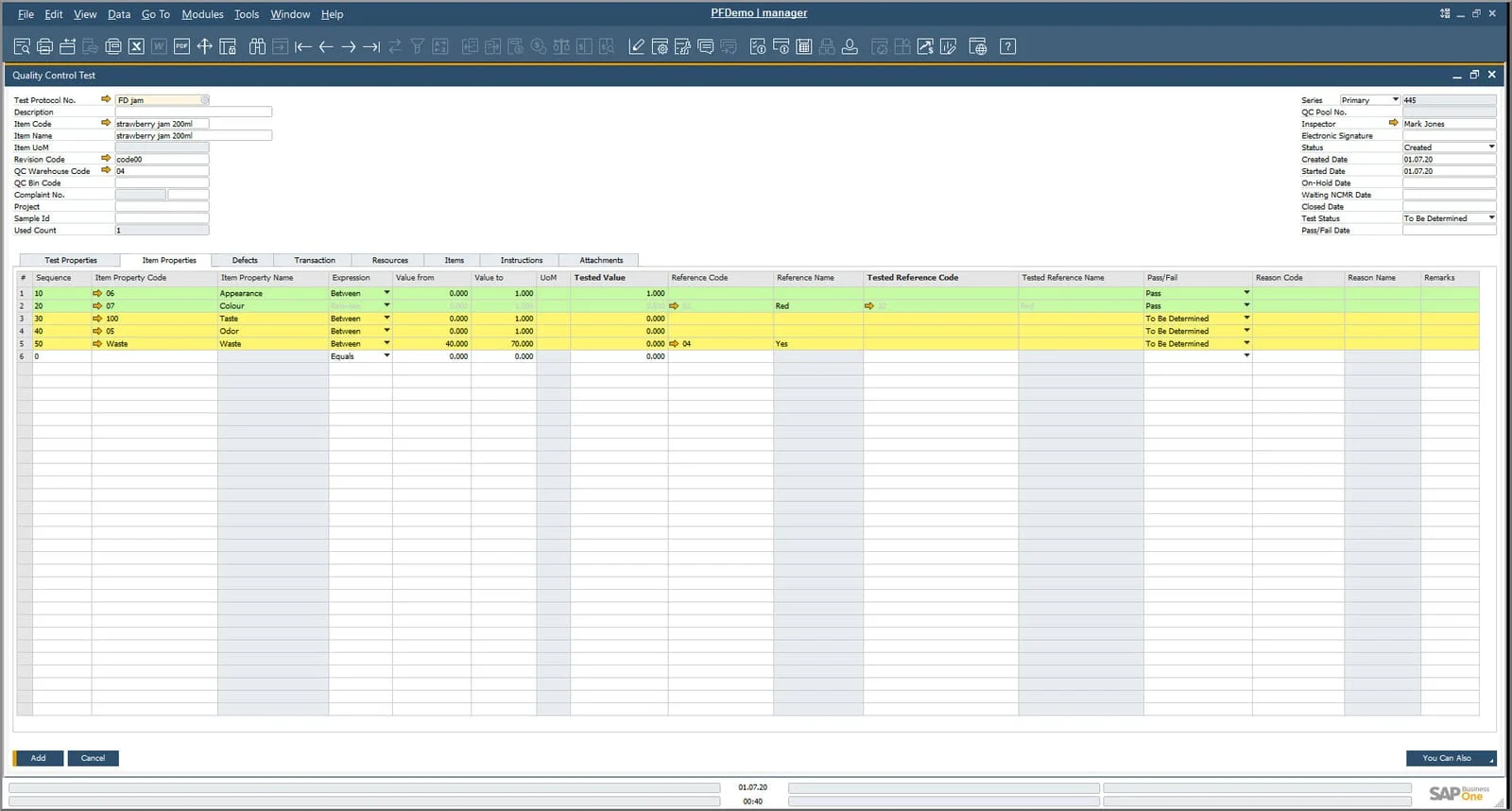Viewport: 1512px width, 811px height.
Task: Open the You Can Also button
Action: point(1451,758)
